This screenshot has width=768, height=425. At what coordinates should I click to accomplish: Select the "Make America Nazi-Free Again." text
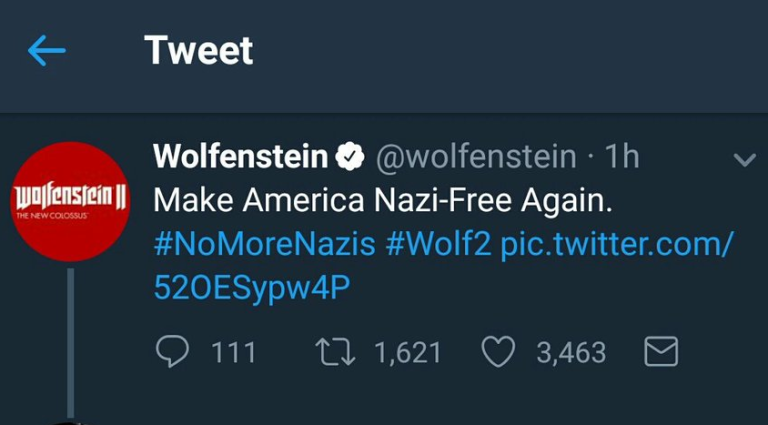click(x=381, y=200)
